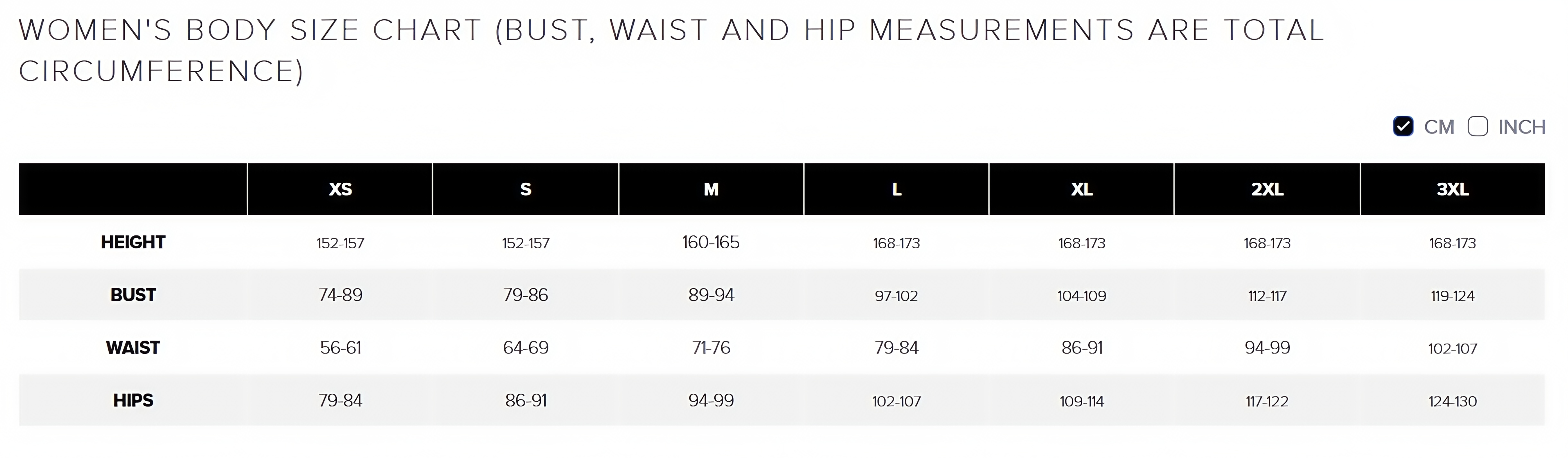The height and width of the screenshot is (458, 1568).
Task: Click the XS bust value 74-89
Action: coord(340,295)
